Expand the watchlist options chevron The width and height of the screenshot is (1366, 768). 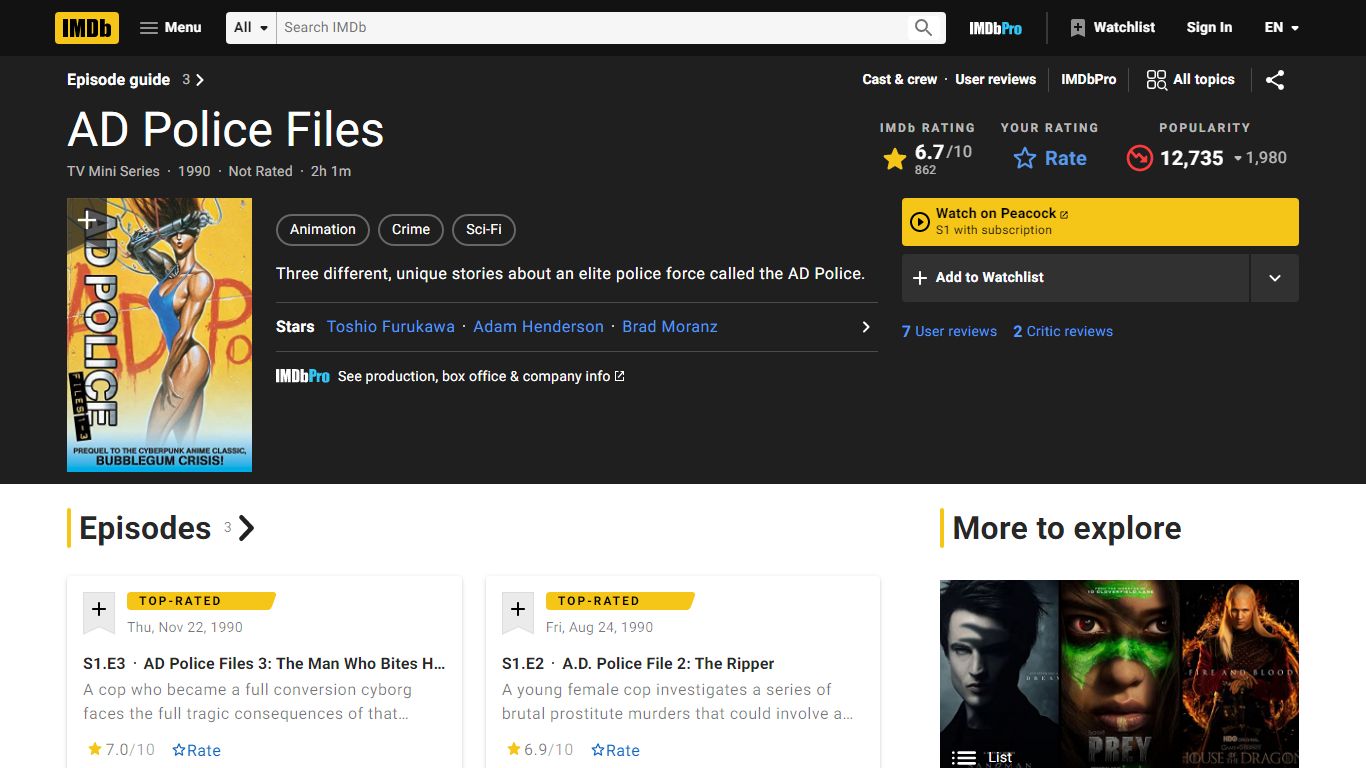1275,278
